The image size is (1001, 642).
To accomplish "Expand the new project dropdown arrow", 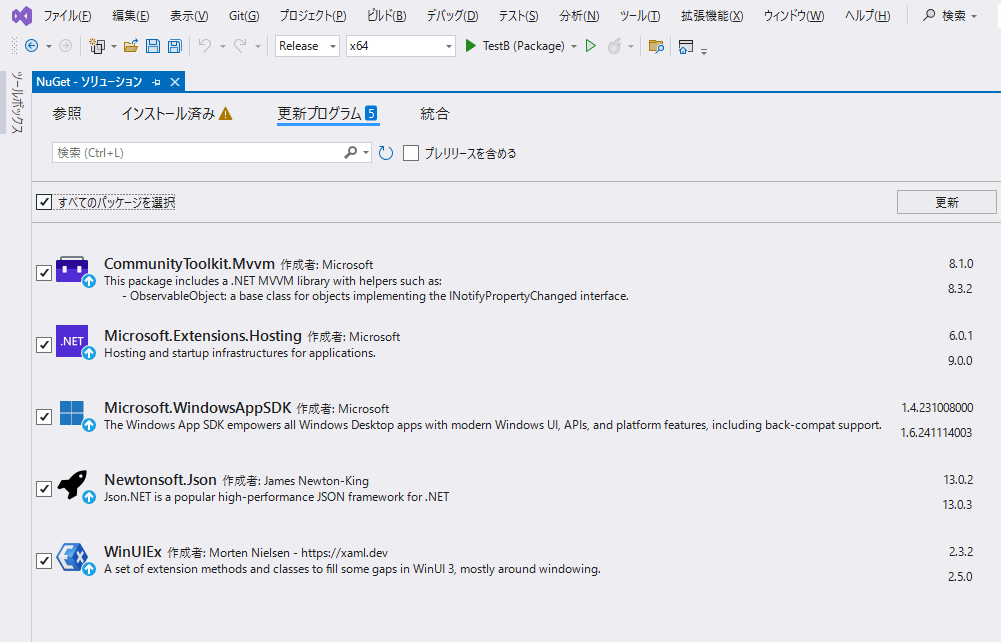I will 114,47.
